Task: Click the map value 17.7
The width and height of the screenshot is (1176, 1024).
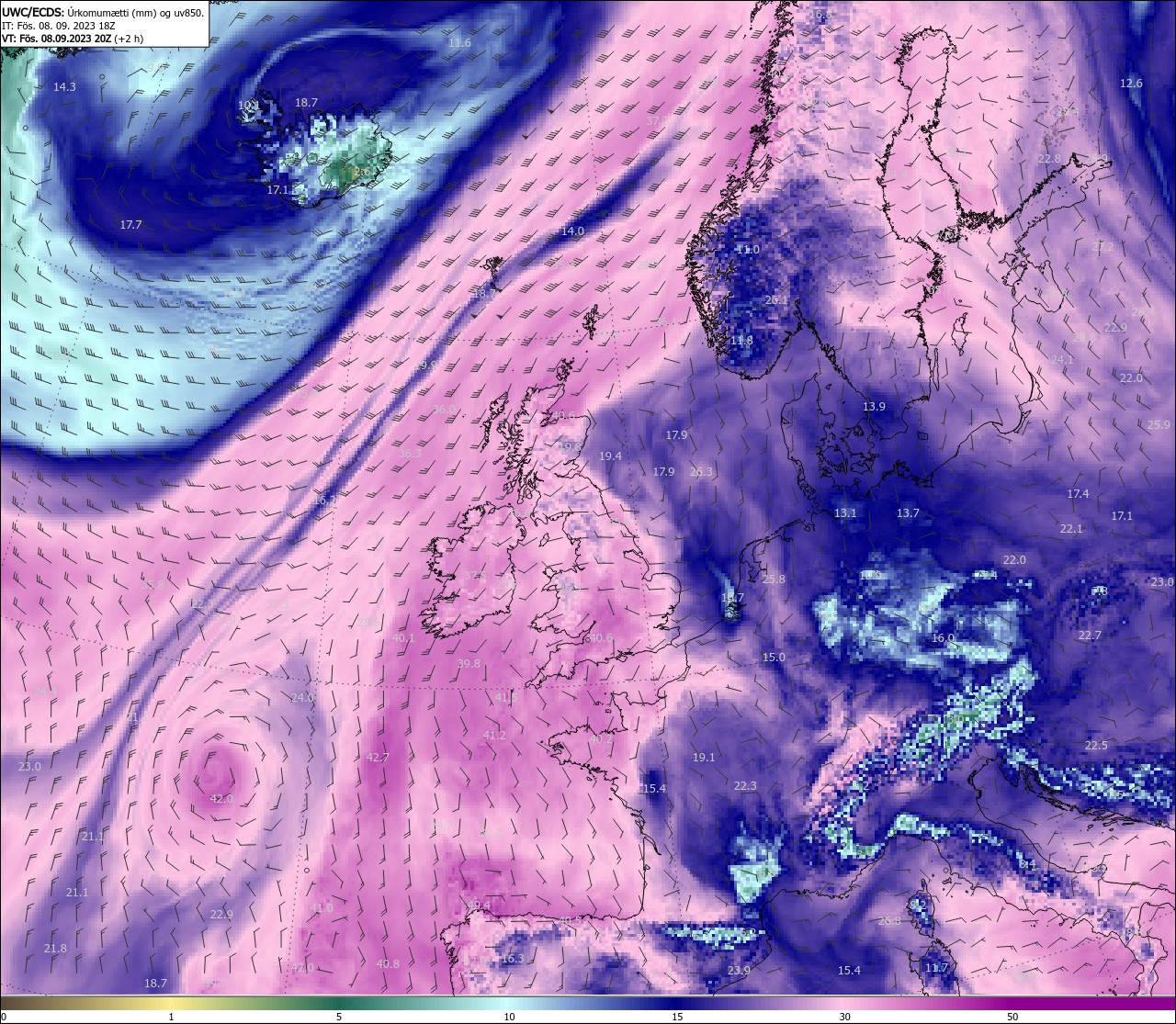Action: point(130,224)
